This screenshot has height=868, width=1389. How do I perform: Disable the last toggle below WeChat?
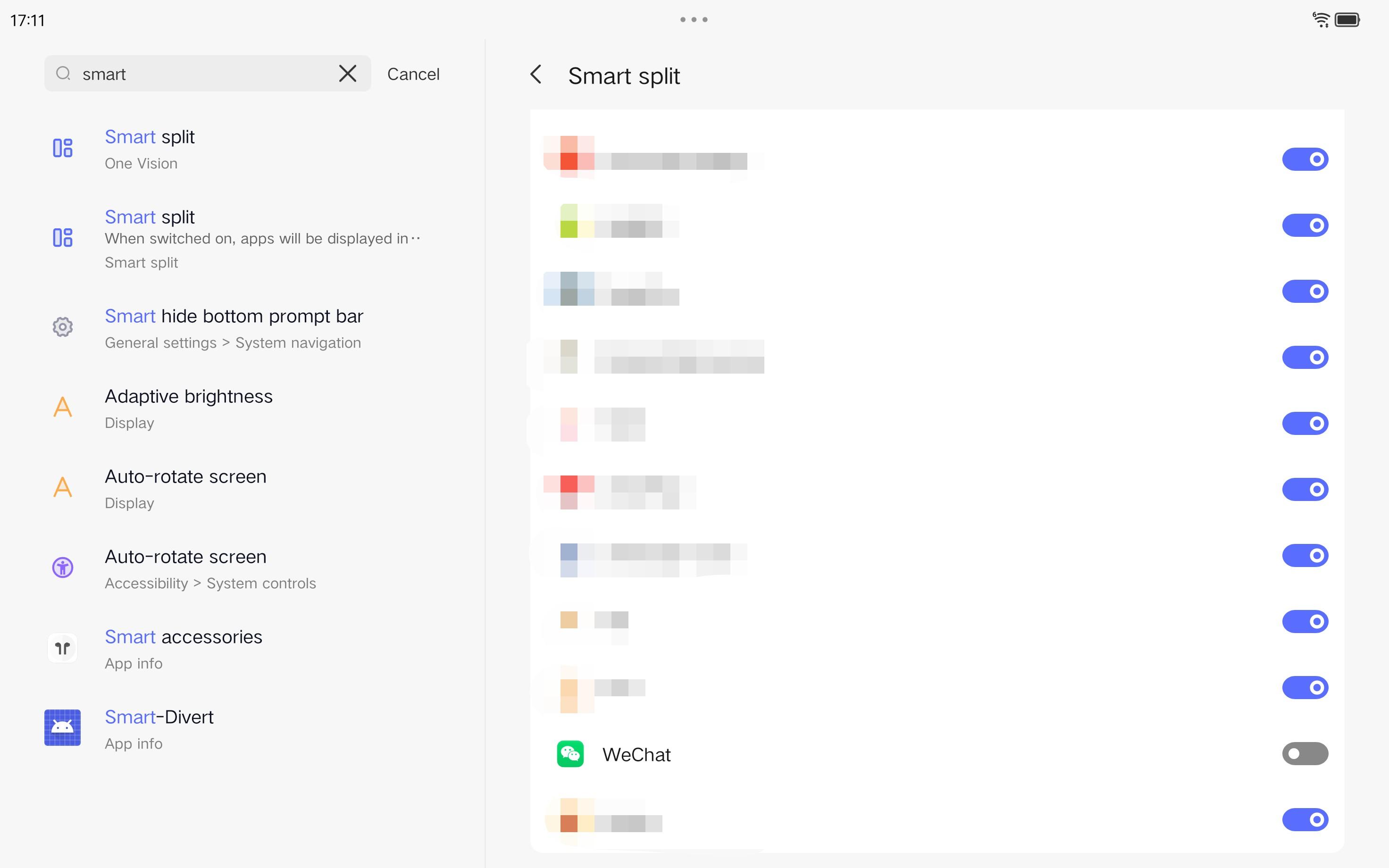pyautogui.click(x=1305, y=819)
